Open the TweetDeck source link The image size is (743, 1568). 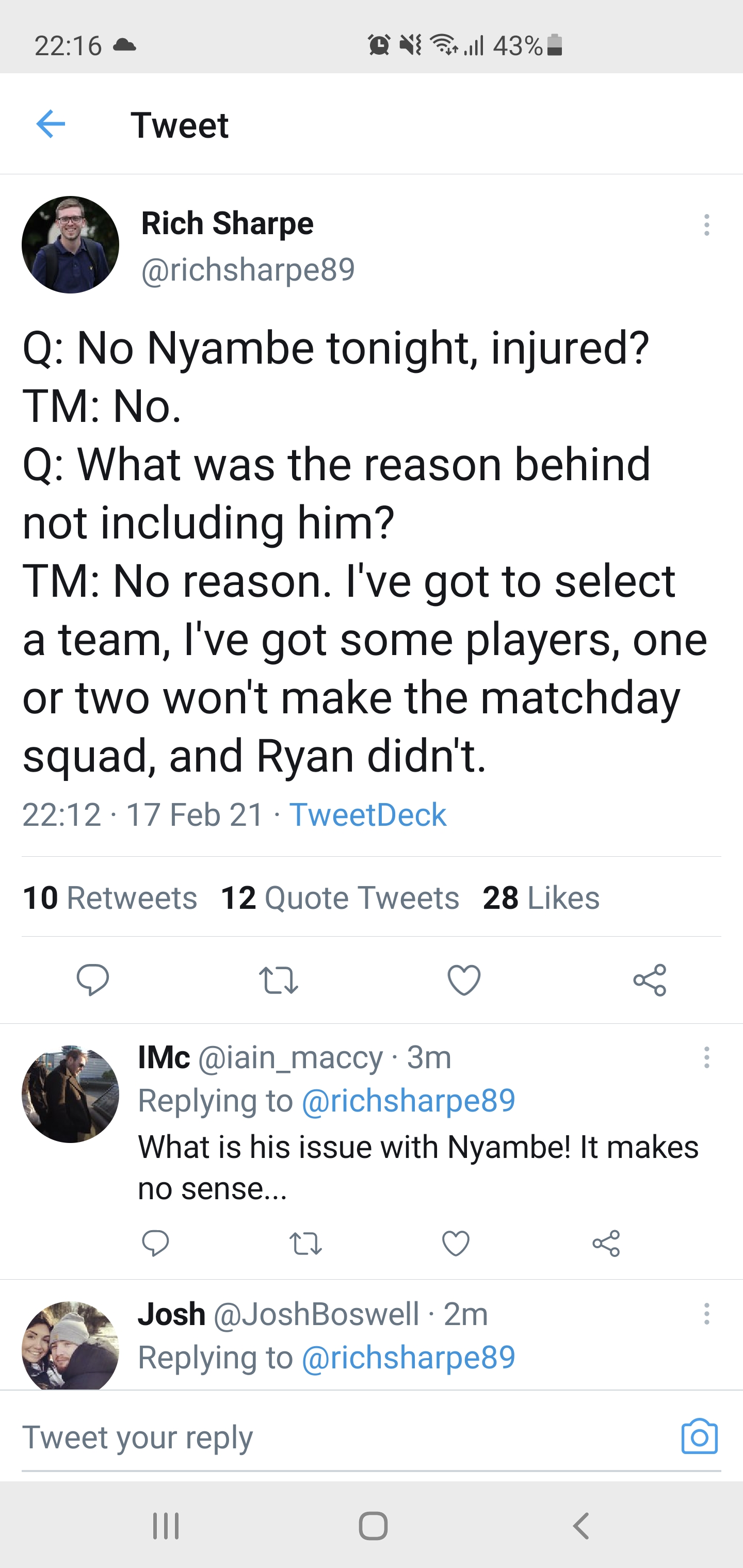tap(367, 814)
